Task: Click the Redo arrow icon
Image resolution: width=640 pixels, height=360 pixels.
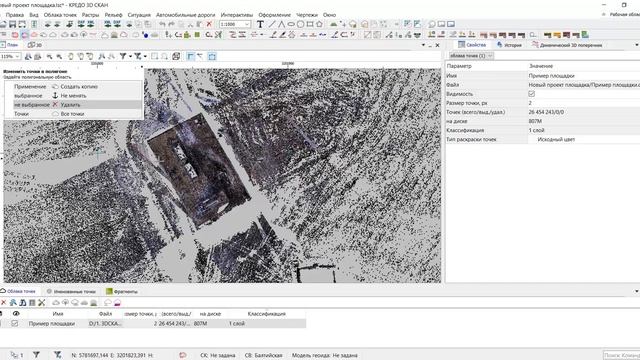Action: 171,24
